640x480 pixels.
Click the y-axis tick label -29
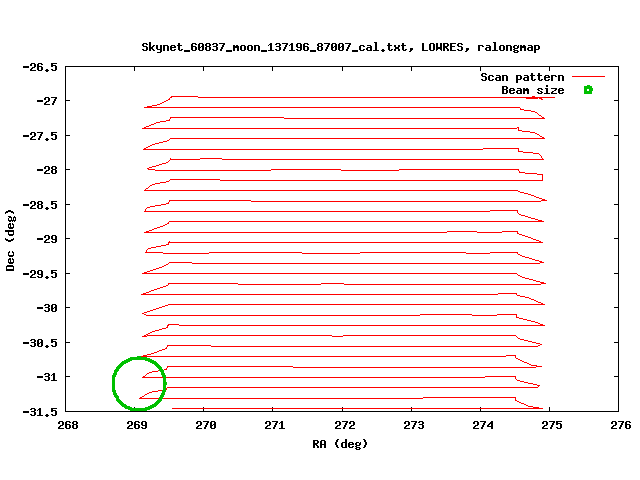(x=47, y=239)
